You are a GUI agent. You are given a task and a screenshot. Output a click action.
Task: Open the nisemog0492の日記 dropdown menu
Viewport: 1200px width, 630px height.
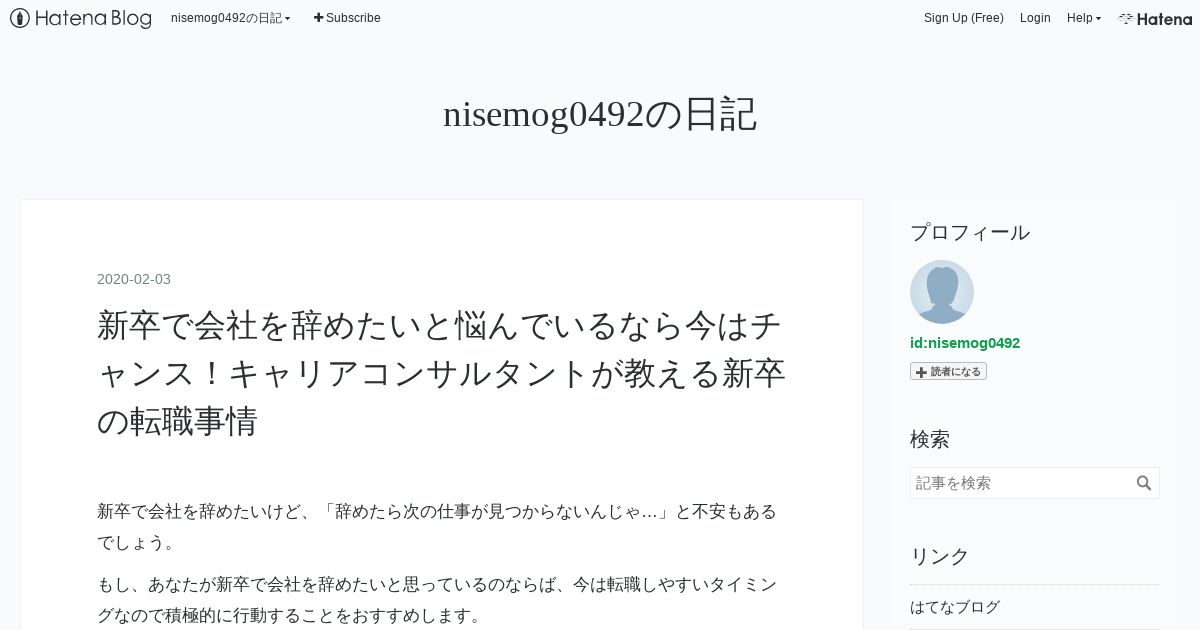231,18
